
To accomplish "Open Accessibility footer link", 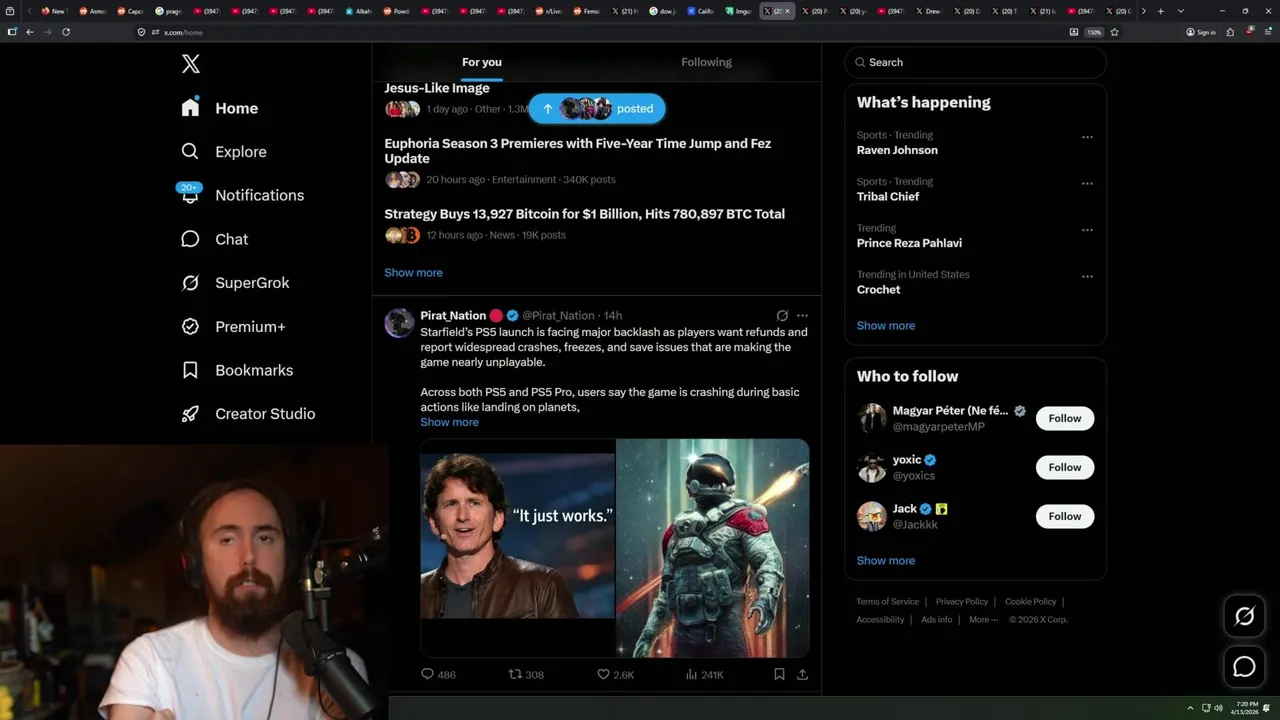I will coord(880,619).
